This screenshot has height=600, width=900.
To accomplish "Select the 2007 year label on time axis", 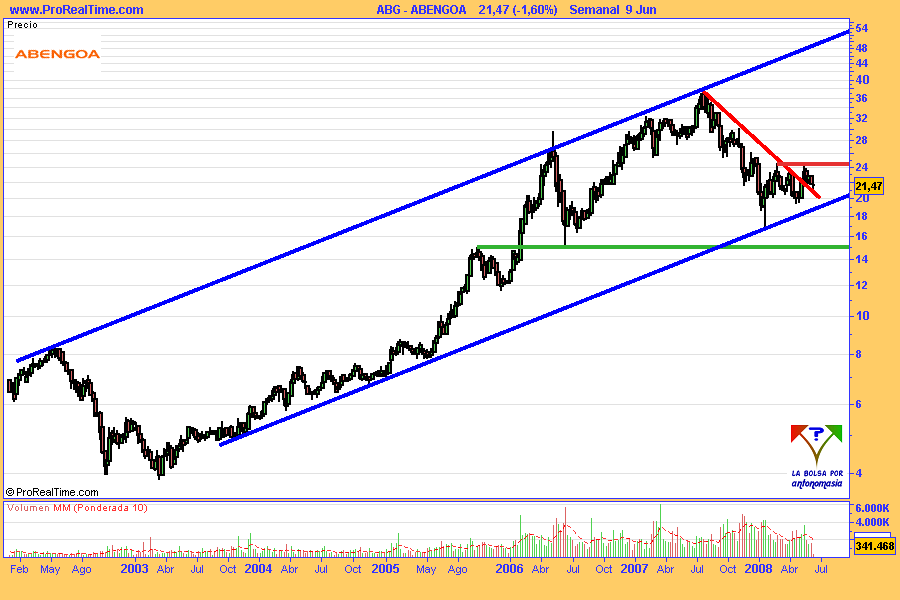I will [x=634, y=569].
